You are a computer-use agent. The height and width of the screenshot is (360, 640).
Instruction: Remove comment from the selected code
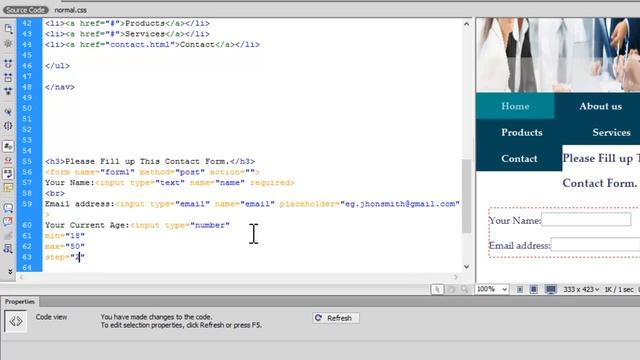click(8, 222)
